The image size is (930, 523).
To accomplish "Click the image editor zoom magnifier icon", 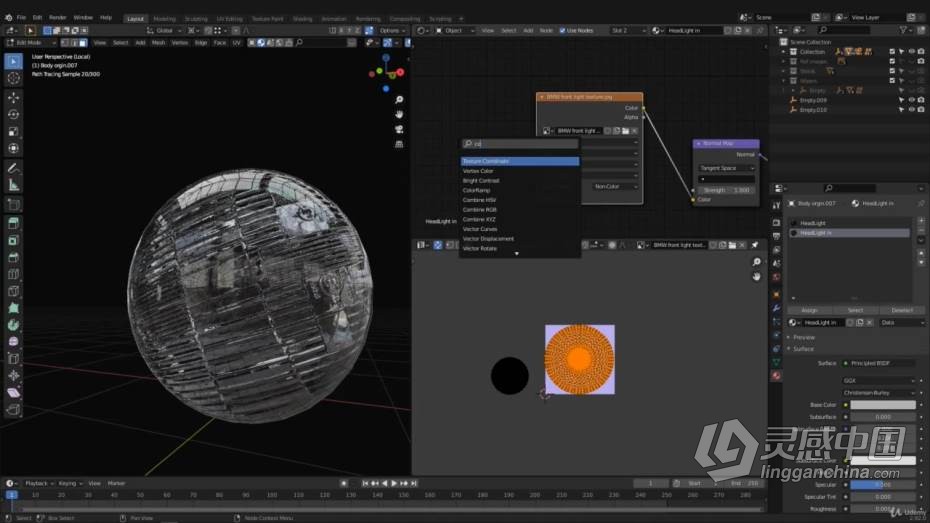I will [x=756, y=262].
